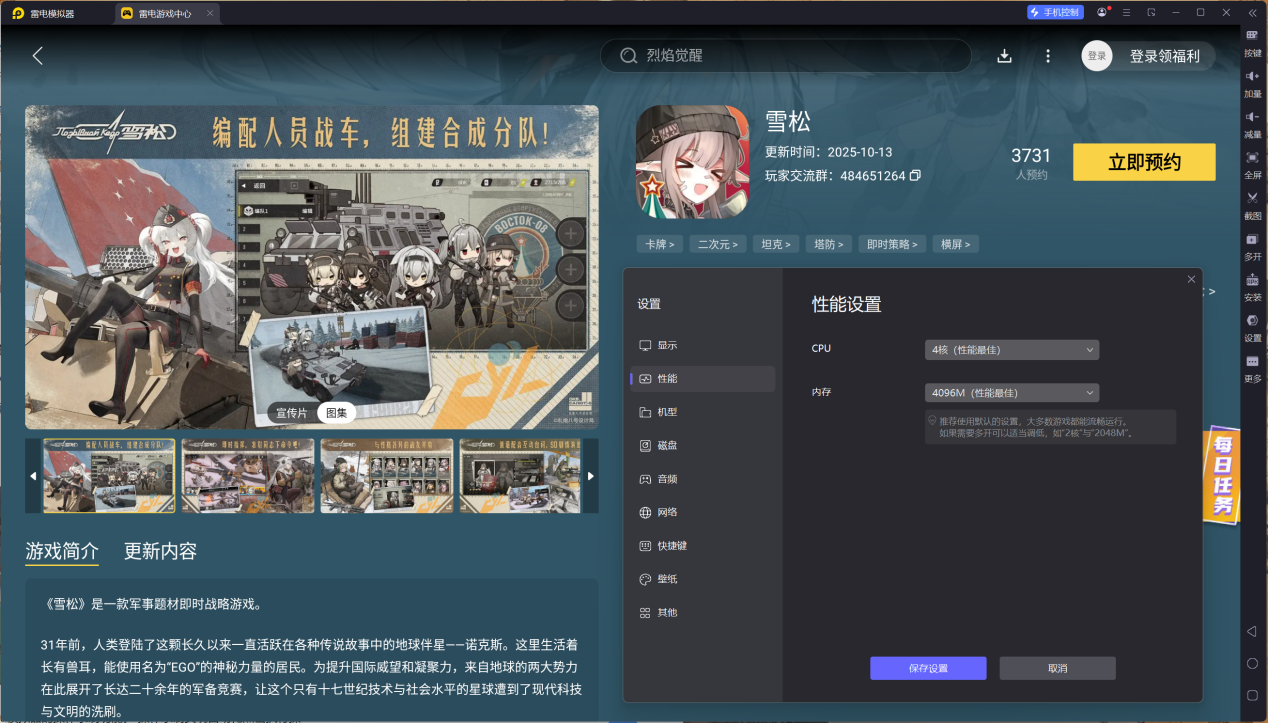The height and width of the screenshot is (723, 1268).
Task: Select the first screenshot thumbnail
Action: pos(109,475)
